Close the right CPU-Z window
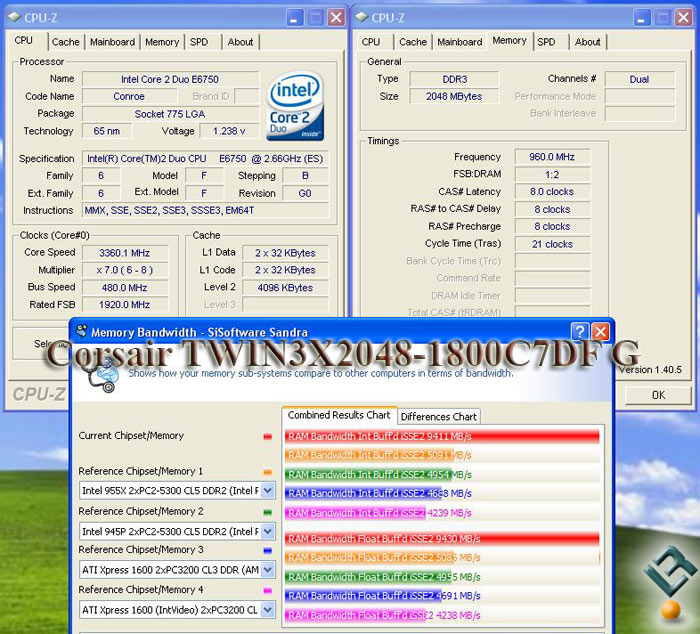This screenshot has height=634, width=700. pos(683,18)
